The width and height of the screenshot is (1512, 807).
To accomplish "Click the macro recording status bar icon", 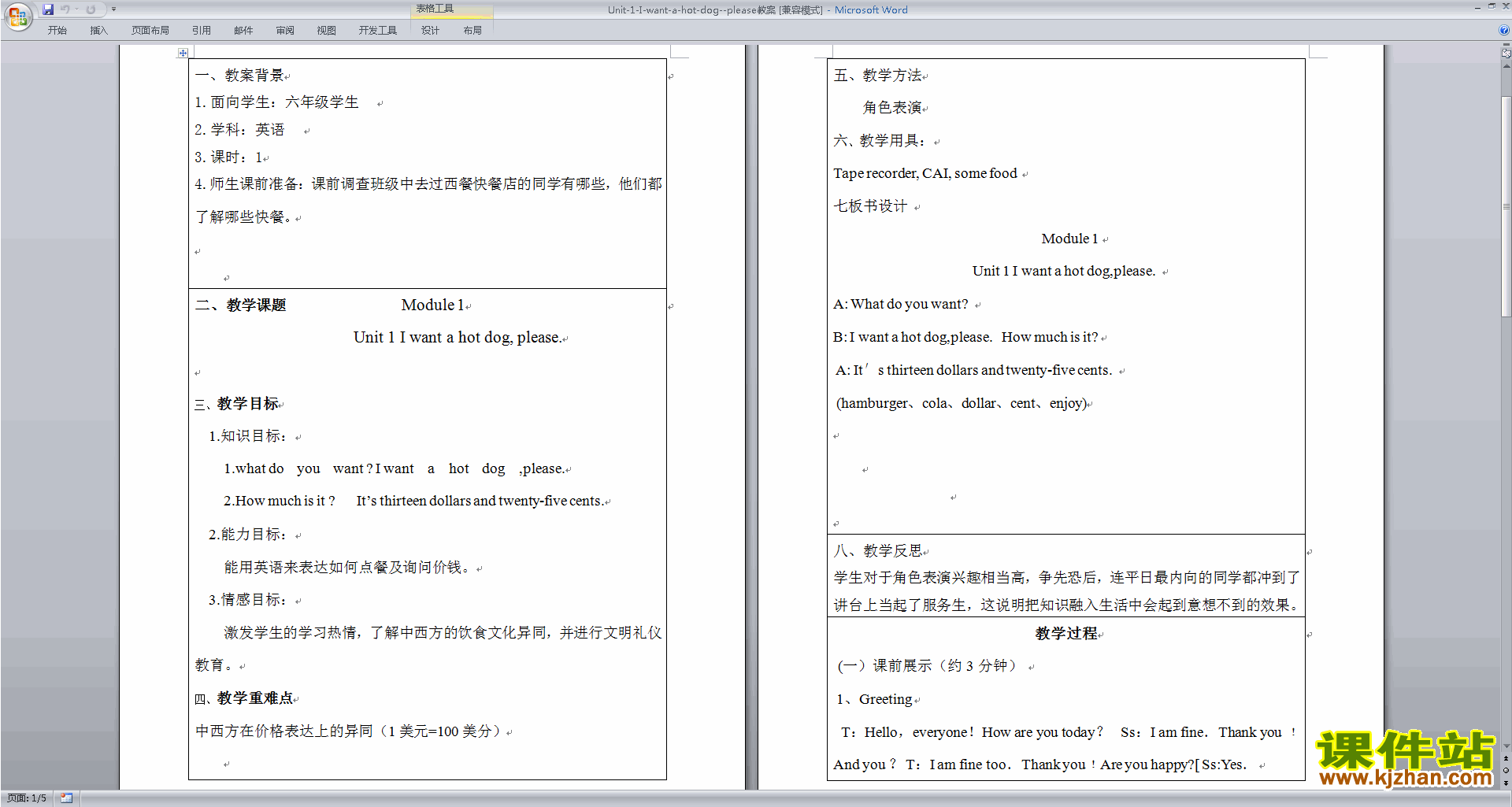I will (67, 798).
